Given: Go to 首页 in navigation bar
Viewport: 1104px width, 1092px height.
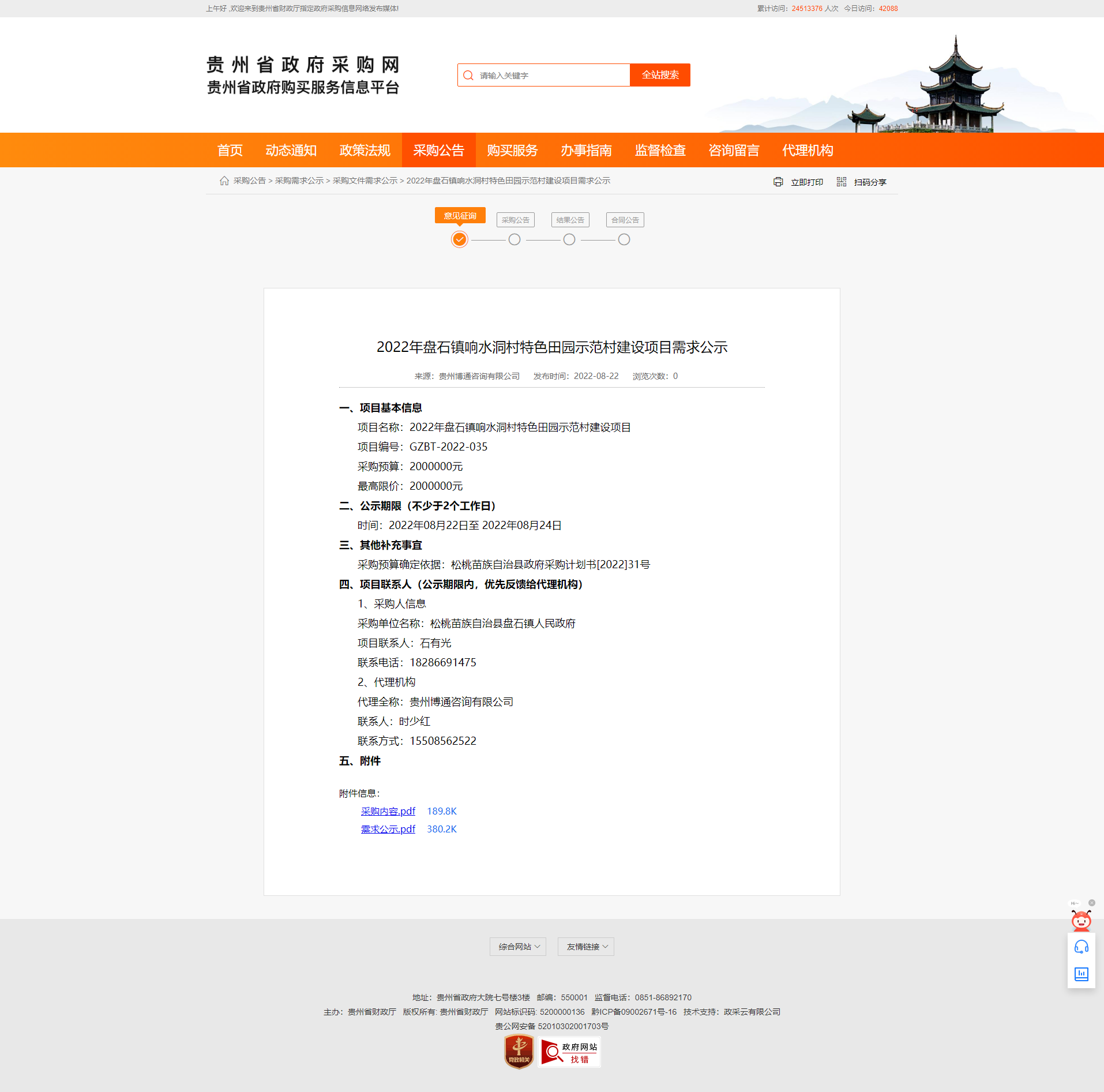Looking at the screenshot, I should (x=230, y=151).
